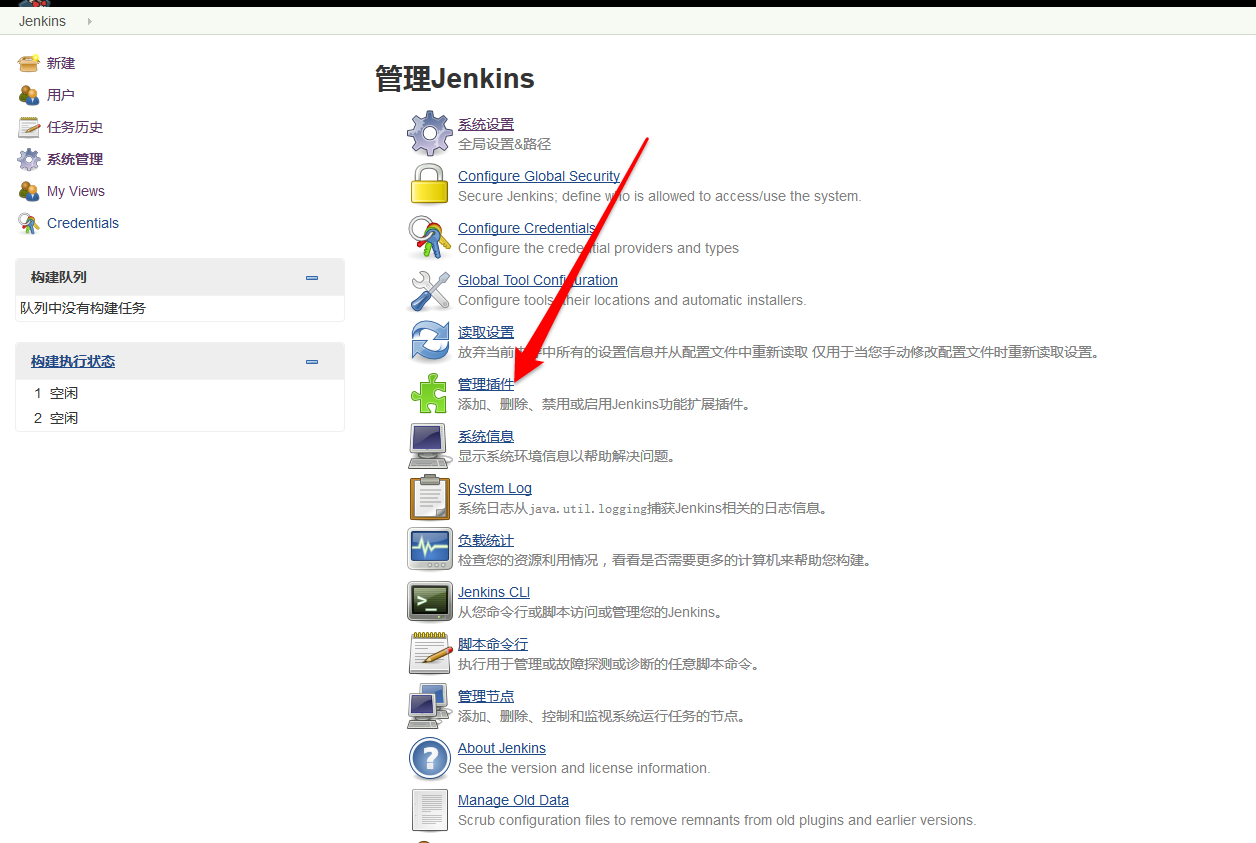The height and width of the screenshot is (843, 1256).
Task: Click the wrench icon for Global Tool Configuration
Action: 430,290
